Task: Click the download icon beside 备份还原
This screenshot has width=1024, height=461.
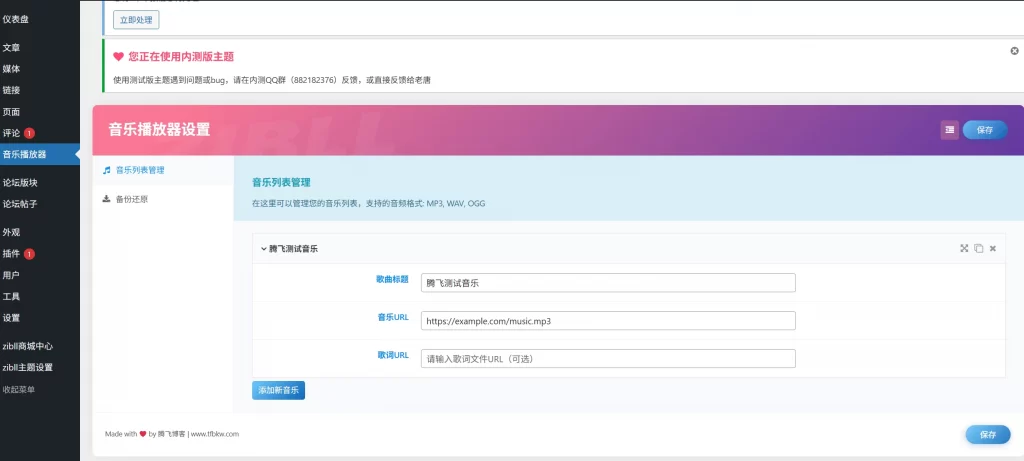Action: point(106,199)
